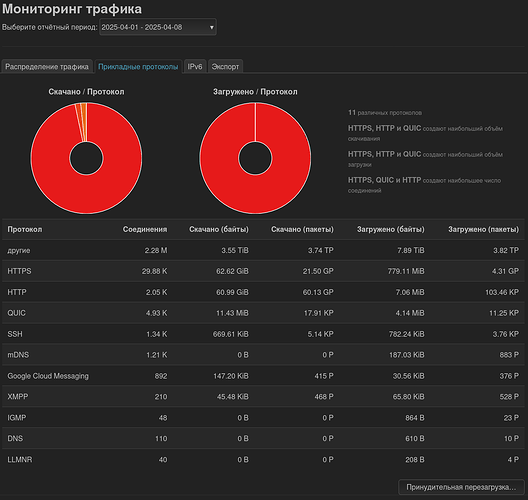This screenshot has width=528, height=500.
Task: Open the IPv6 tab
Action: pos(195,66)
